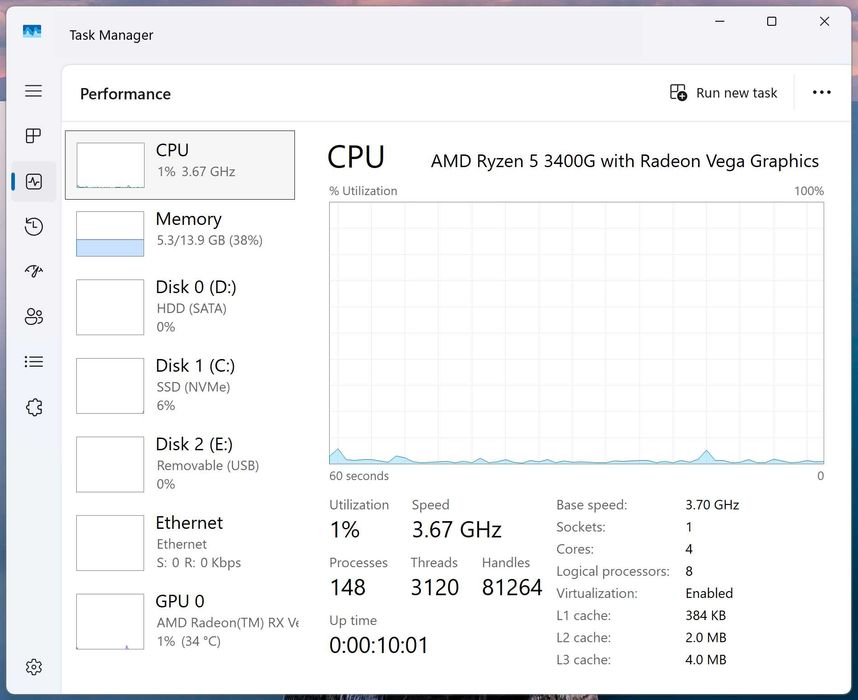Image resolution: width=858 pixels, height=700 pixels.
Task: Select Disk 2 (E:) Removable entry
Action: (180, 464)
